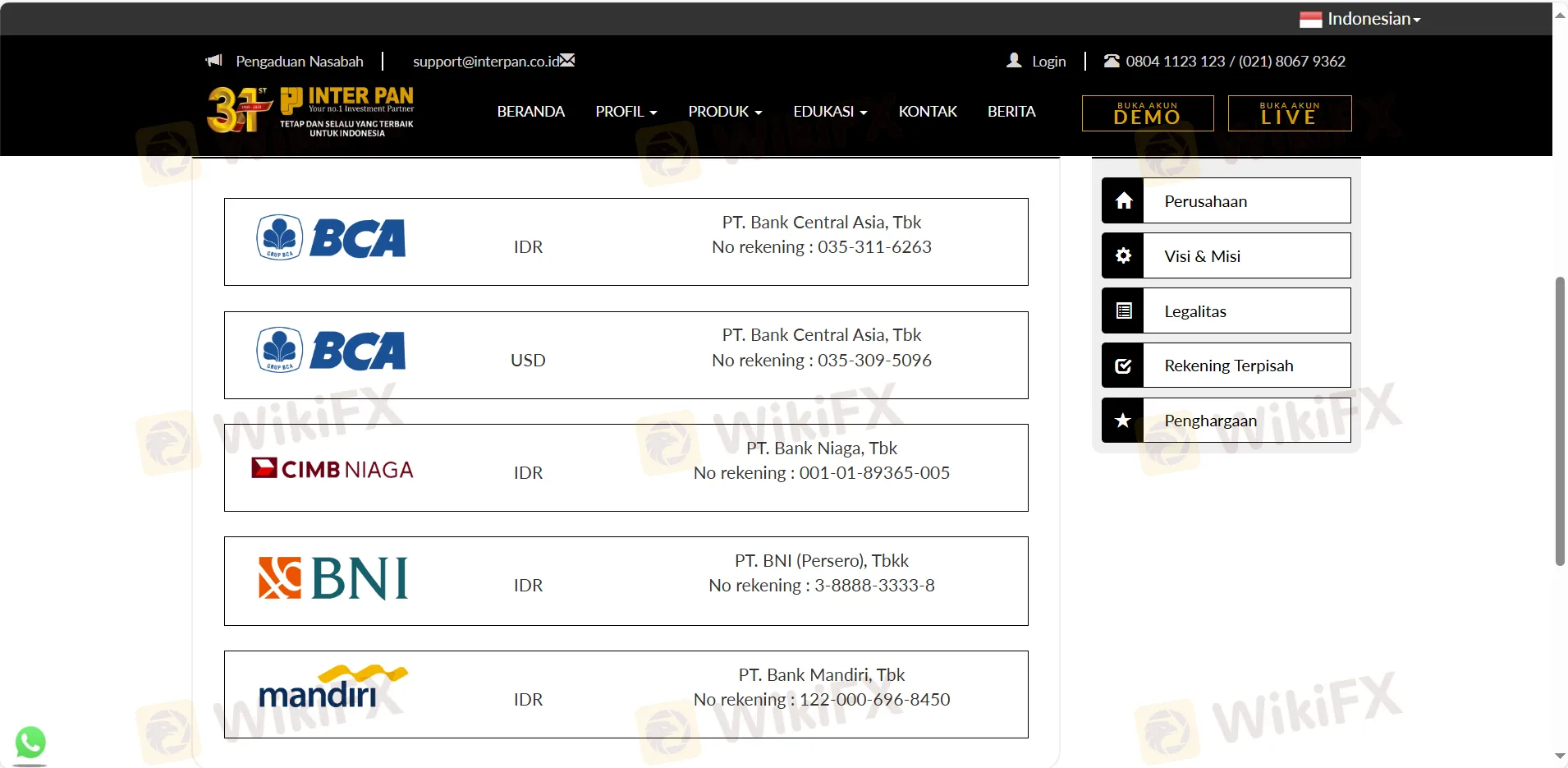The width and height of the screenshot is (1568, 768).
Task: Expand the PROFIL menu dropdown
Action: point(626,112)
